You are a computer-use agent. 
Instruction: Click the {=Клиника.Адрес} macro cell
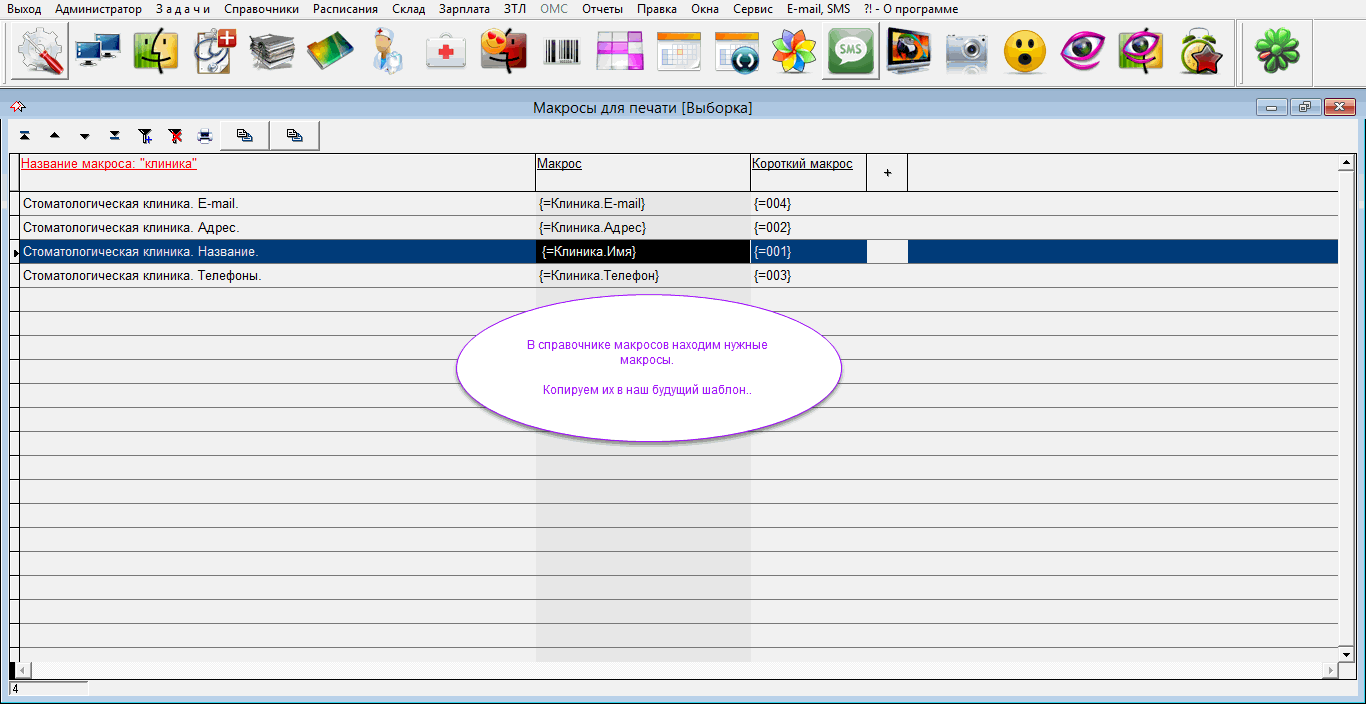(x=592, y=228)
